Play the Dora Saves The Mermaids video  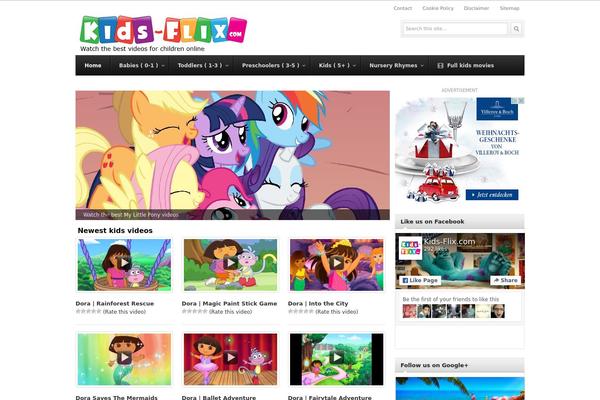tap(124, 358)
